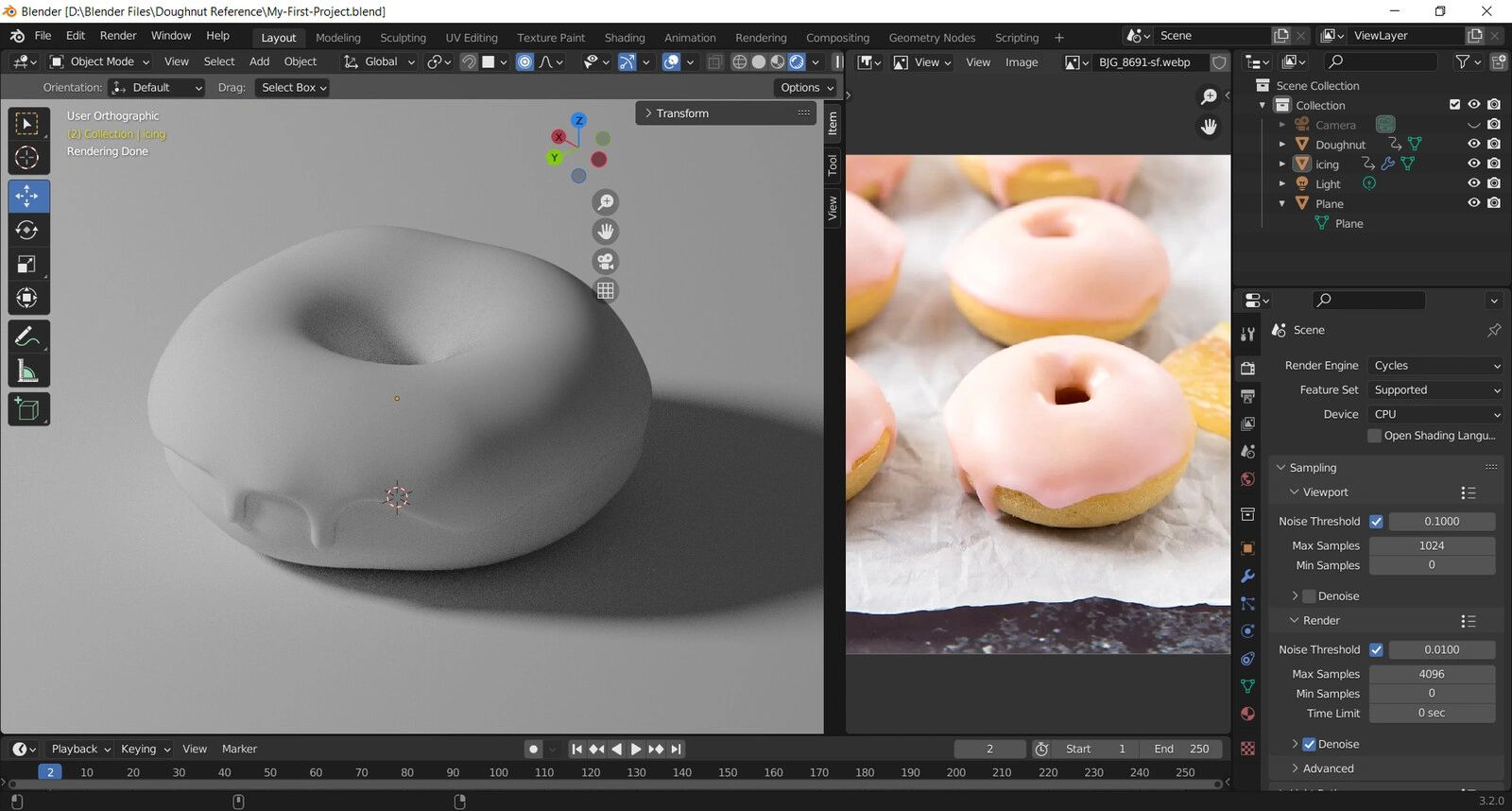Uncheck the Render Denoise checkbox
The height and width of the screenshot is (811, 1512).
click(1310, 745)
